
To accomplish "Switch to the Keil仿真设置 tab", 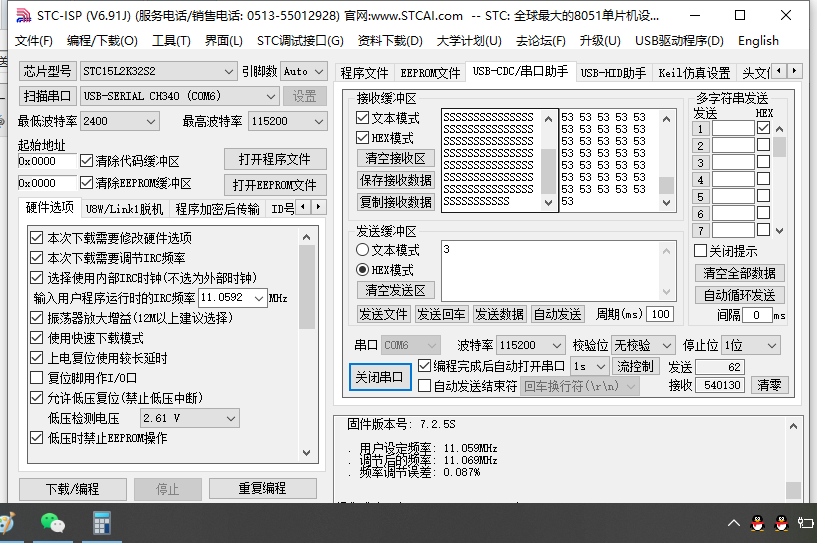I will [694, 73].
